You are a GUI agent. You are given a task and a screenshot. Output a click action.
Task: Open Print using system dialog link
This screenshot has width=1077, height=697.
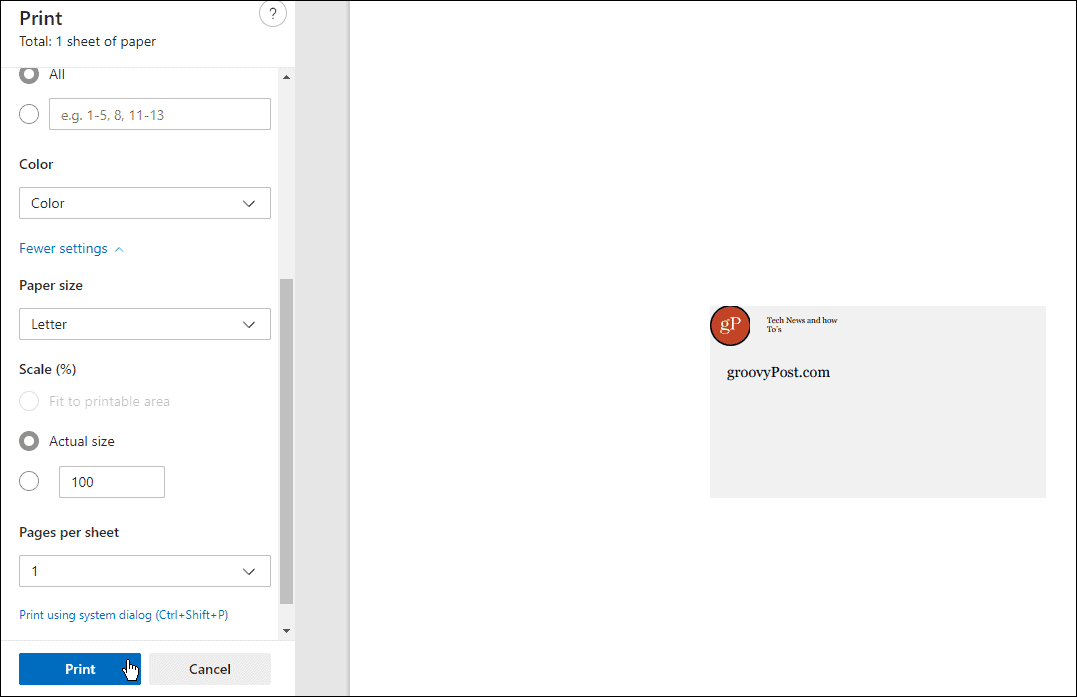click(x=124, y=615)
